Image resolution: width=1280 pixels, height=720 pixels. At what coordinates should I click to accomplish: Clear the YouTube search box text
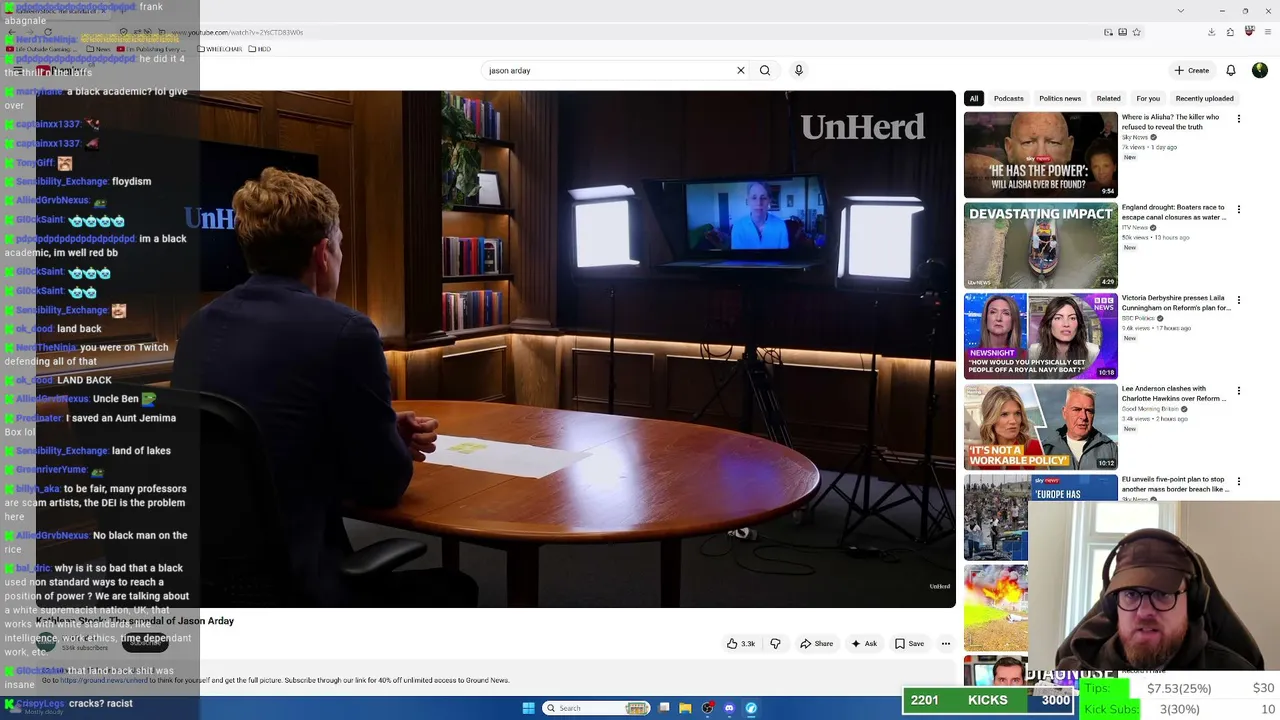[740, 70]
